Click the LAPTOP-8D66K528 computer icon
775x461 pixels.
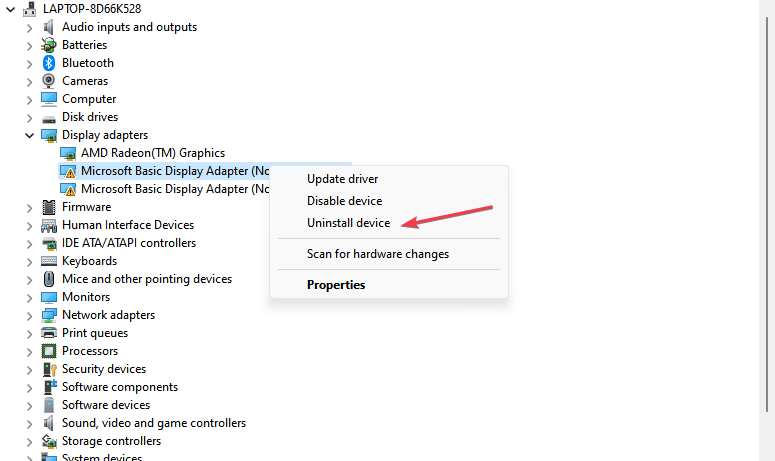30,9
